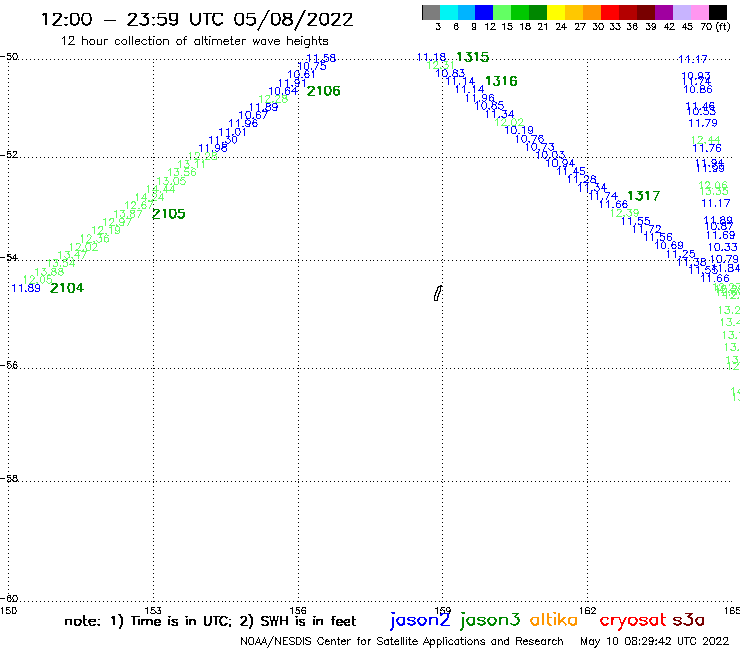Select the light blue 9 ft legend swatch
Screen dimensions: 740x650
click(466, 12)
